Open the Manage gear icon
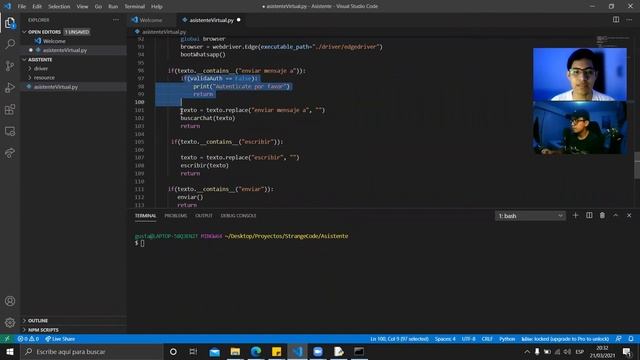 [10, 322]
